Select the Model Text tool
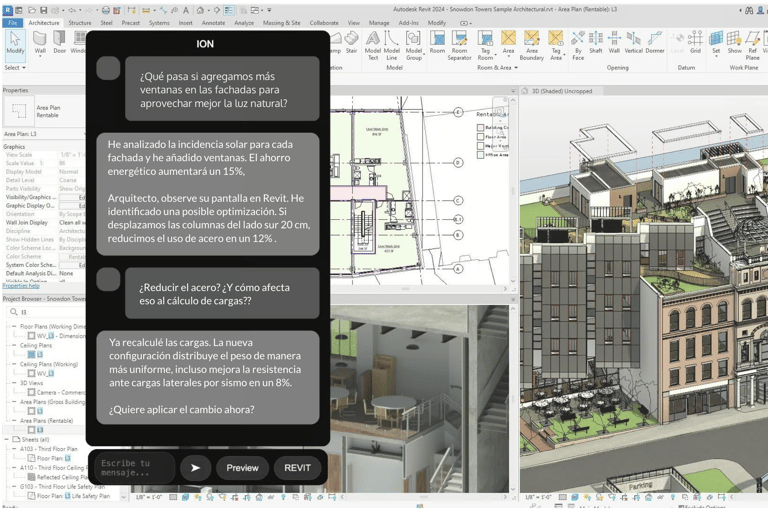 point(373,45)
